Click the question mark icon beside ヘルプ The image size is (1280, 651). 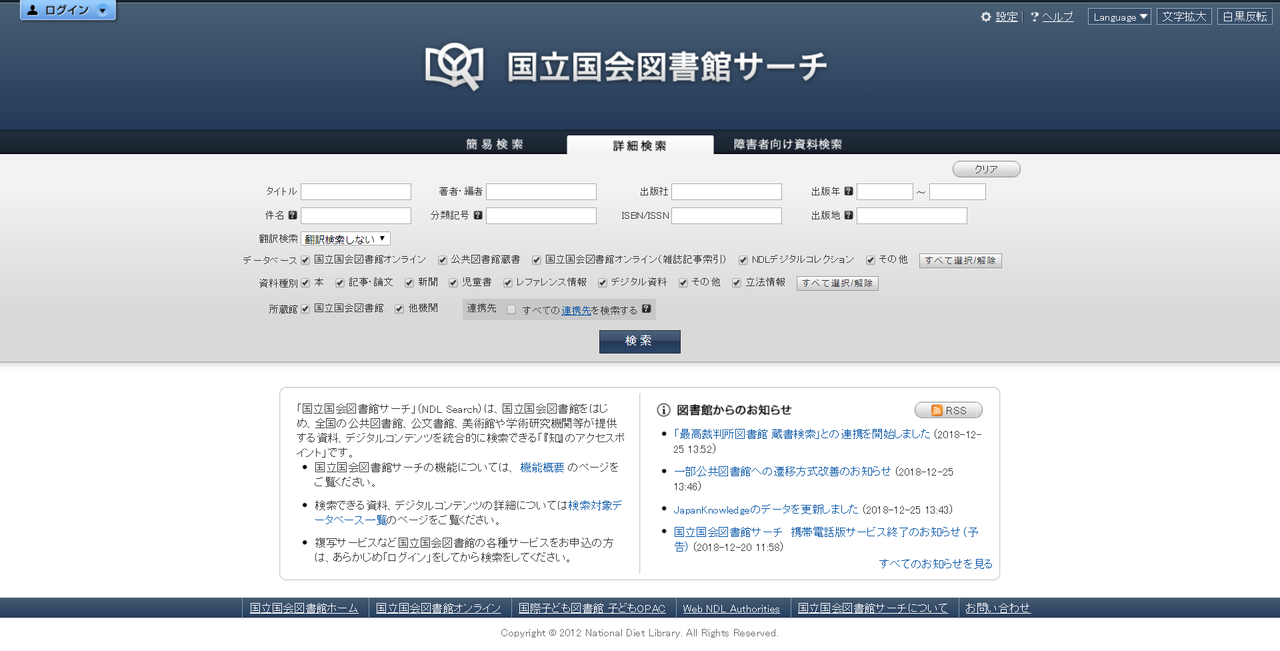1034,17
